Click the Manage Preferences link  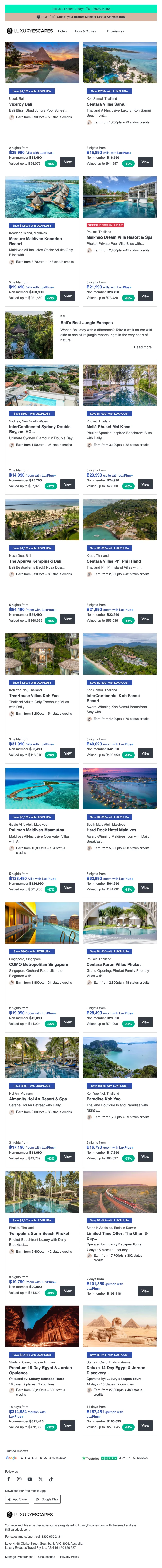click(19, 1556)
